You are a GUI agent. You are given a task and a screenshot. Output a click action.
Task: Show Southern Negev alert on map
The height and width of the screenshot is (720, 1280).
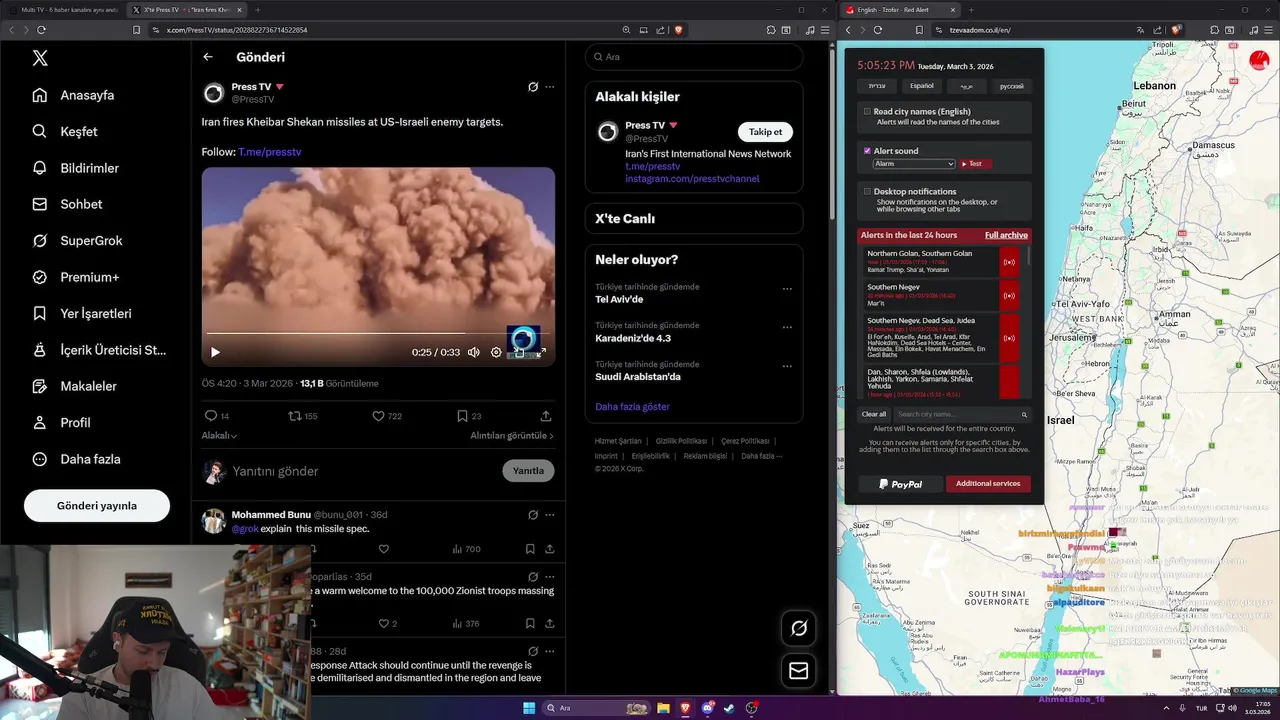tap(1009, 295)
